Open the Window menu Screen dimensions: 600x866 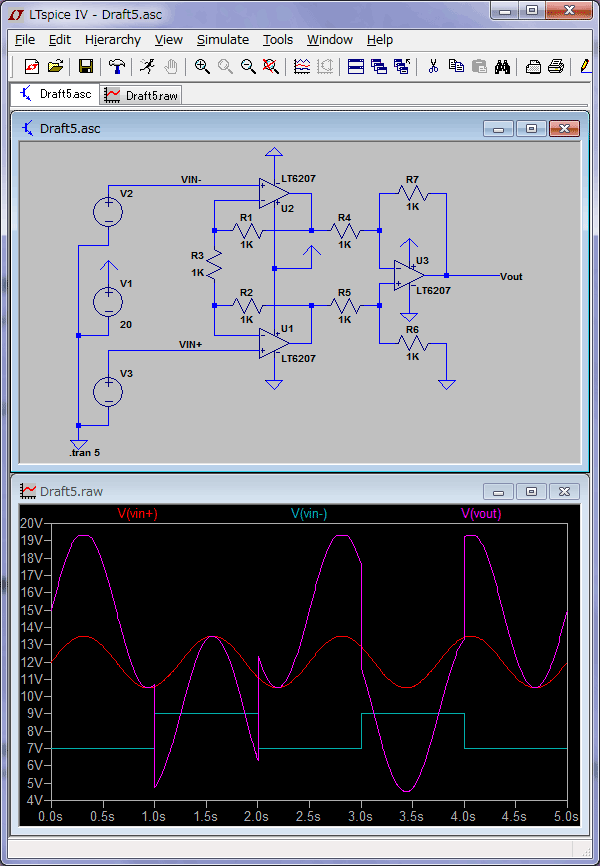(330, 40)
